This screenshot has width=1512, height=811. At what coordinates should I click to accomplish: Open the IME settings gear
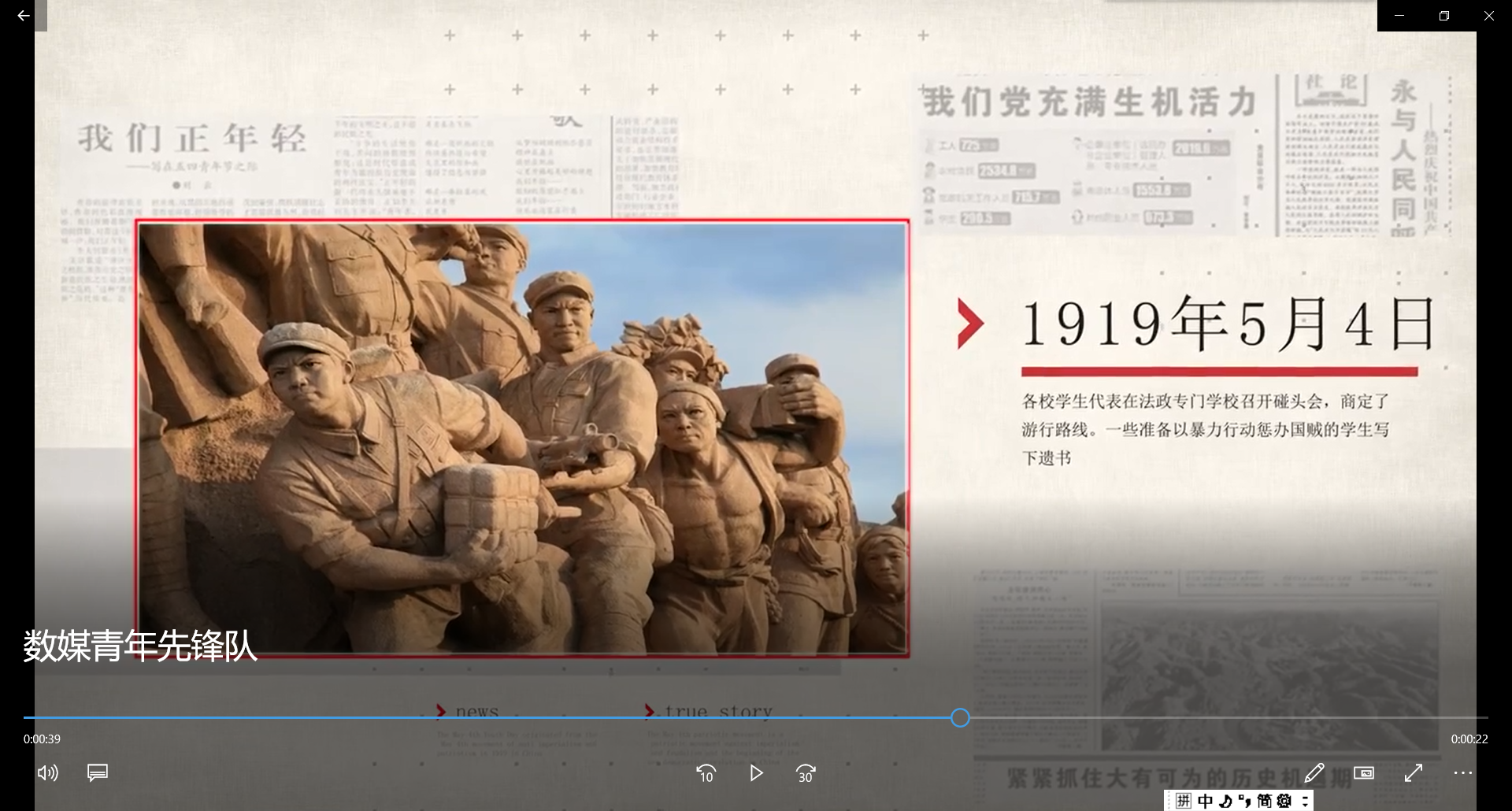(x=1285, y=801)
